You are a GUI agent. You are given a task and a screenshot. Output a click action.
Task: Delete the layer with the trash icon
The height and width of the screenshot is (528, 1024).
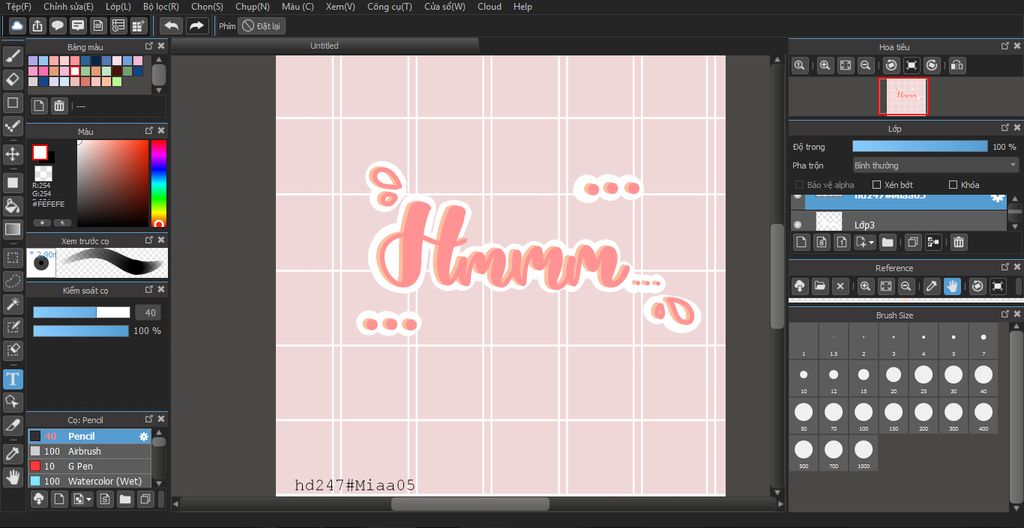coord(958,242)
